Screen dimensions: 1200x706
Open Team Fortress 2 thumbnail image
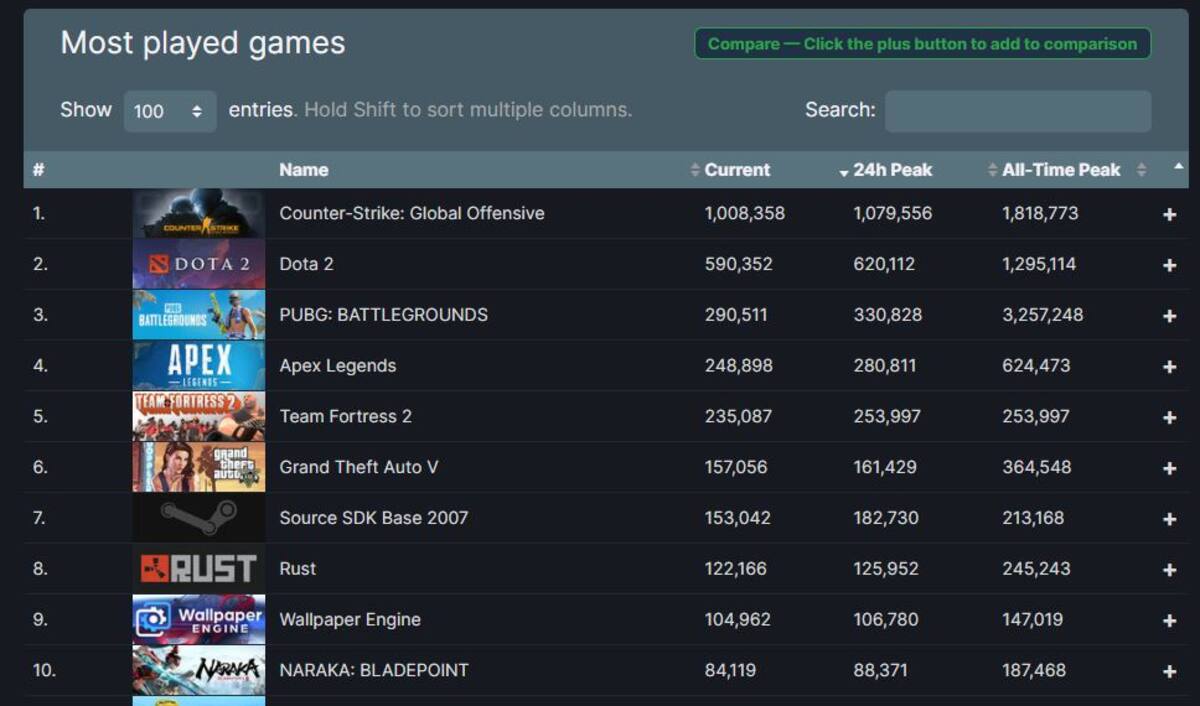click(199, 417)
